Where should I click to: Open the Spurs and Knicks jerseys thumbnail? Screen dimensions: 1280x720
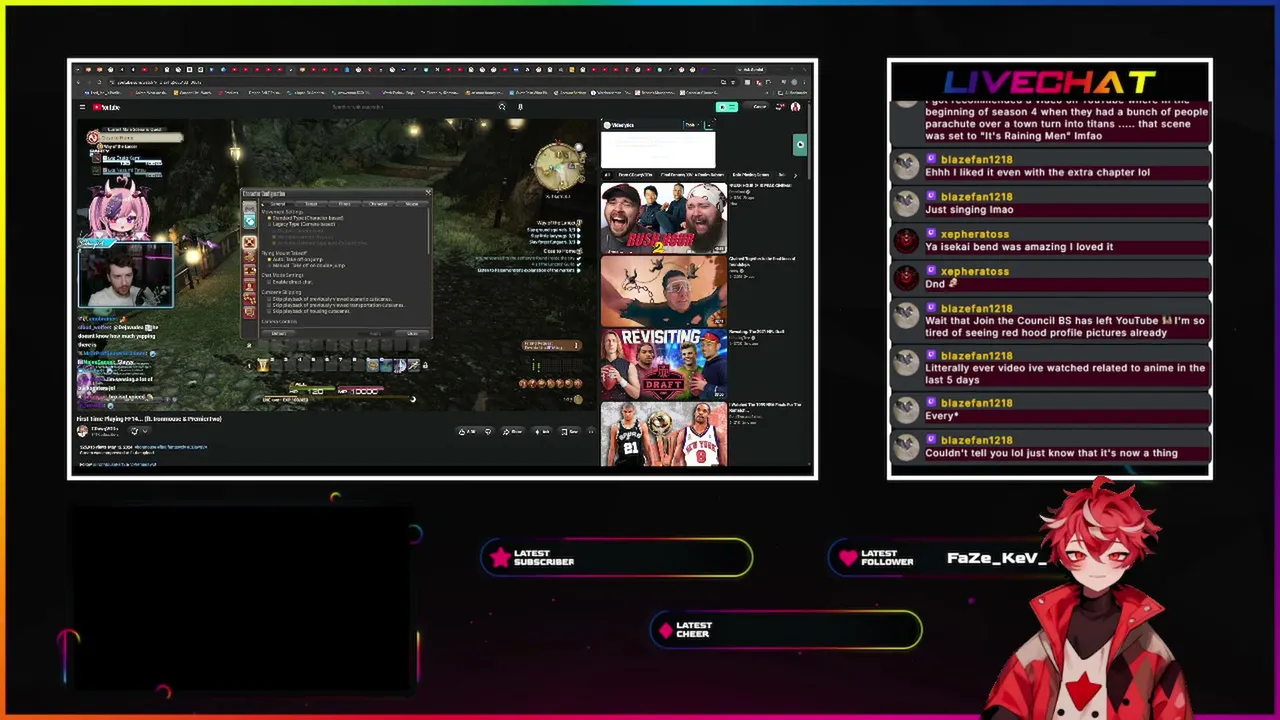[663, 435]
